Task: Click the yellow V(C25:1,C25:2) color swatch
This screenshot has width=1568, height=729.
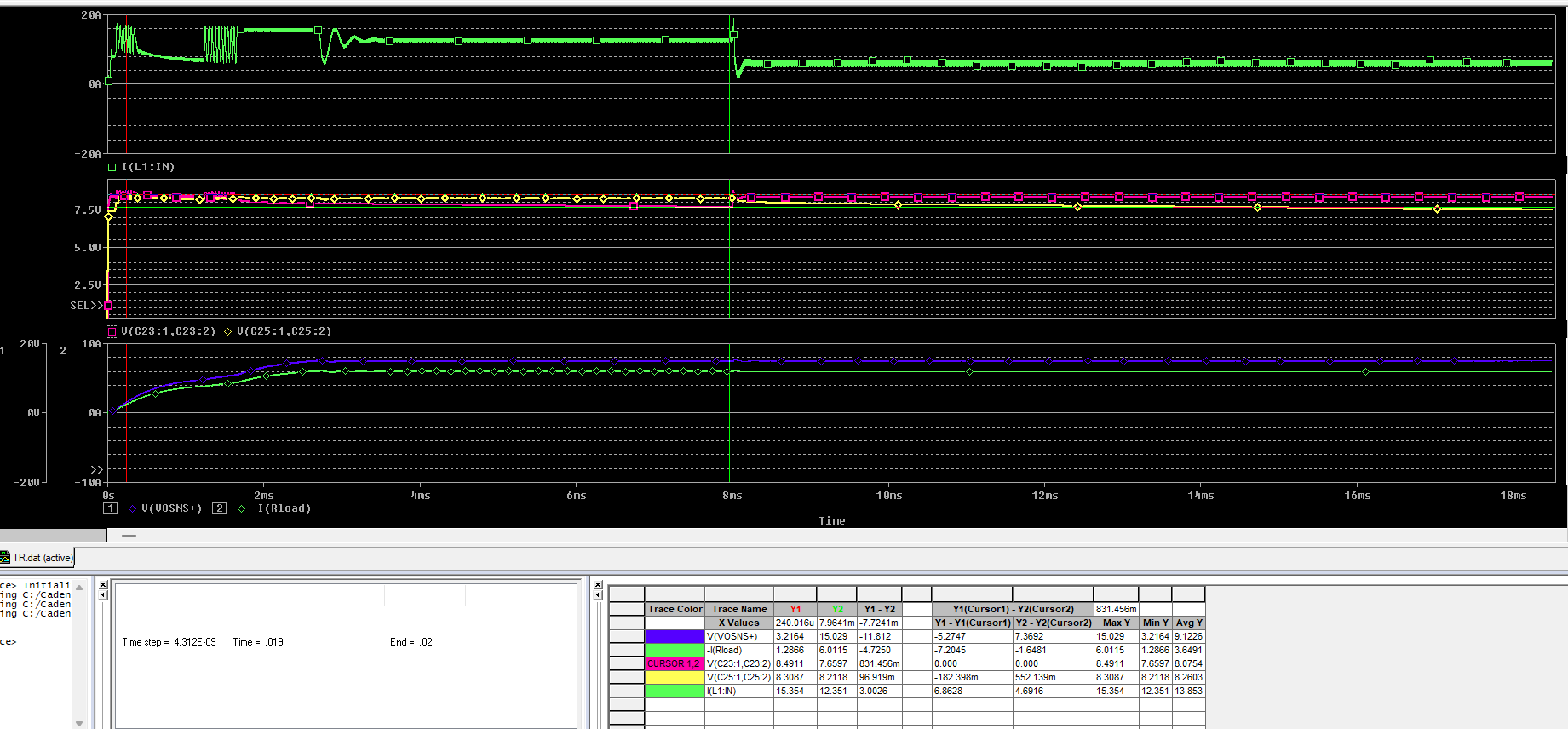Action: (x=675, y=677)
